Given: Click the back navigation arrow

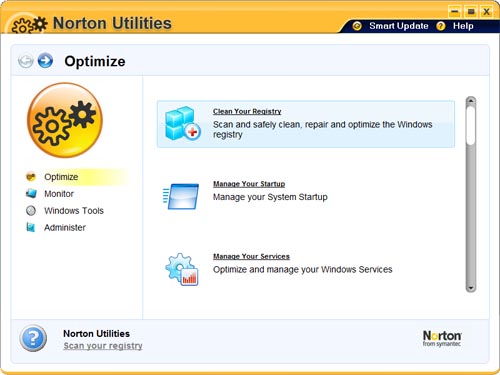Looking at the screenshot, I should tap(26, 61).
